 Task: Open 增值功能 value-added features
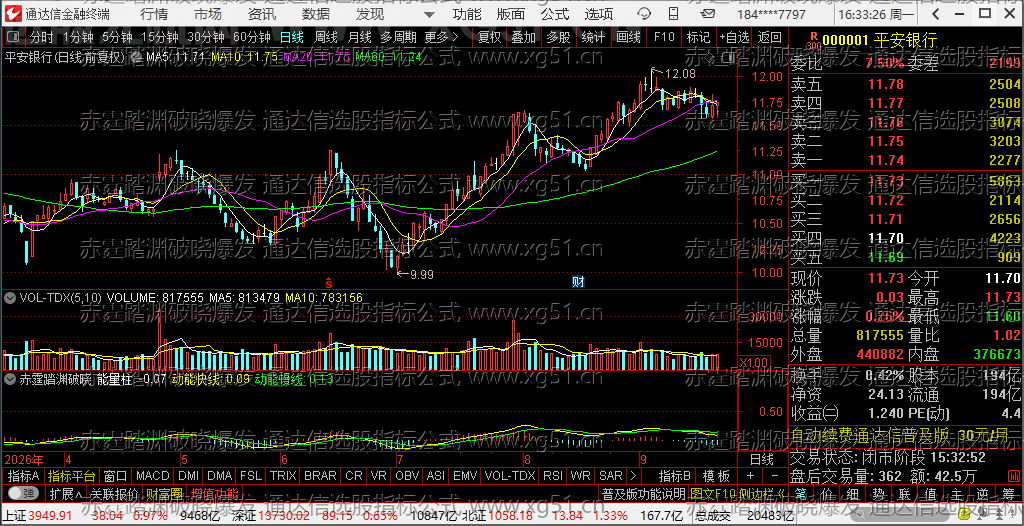215,493
